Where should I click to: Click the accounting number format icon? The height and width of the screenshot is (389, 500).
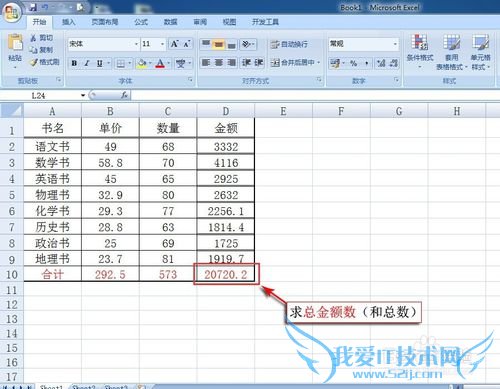tap(335, 63)
